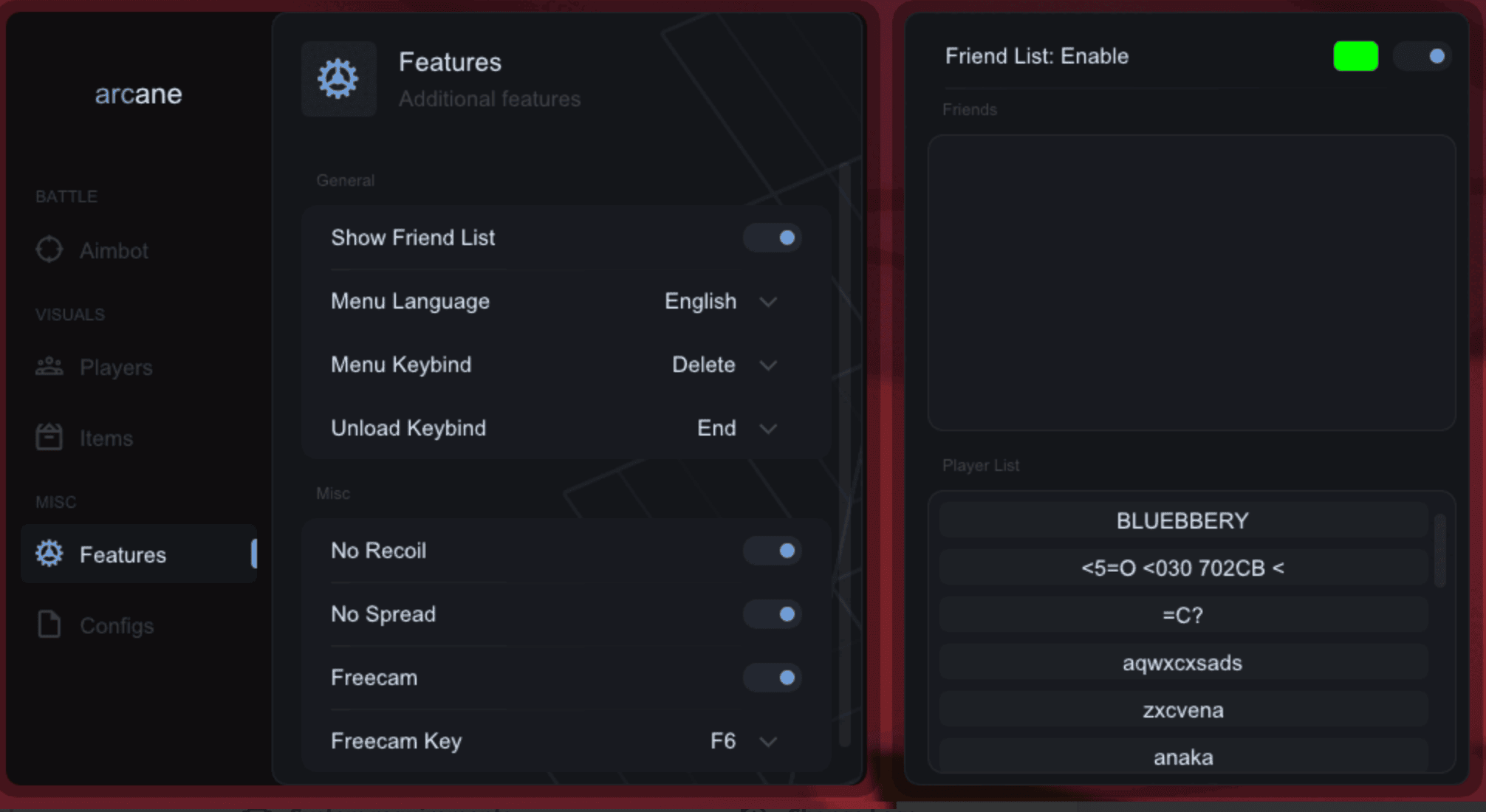Click the large gear icon in Features header
The image size is (1486, 812).
(x=338, y=79)
